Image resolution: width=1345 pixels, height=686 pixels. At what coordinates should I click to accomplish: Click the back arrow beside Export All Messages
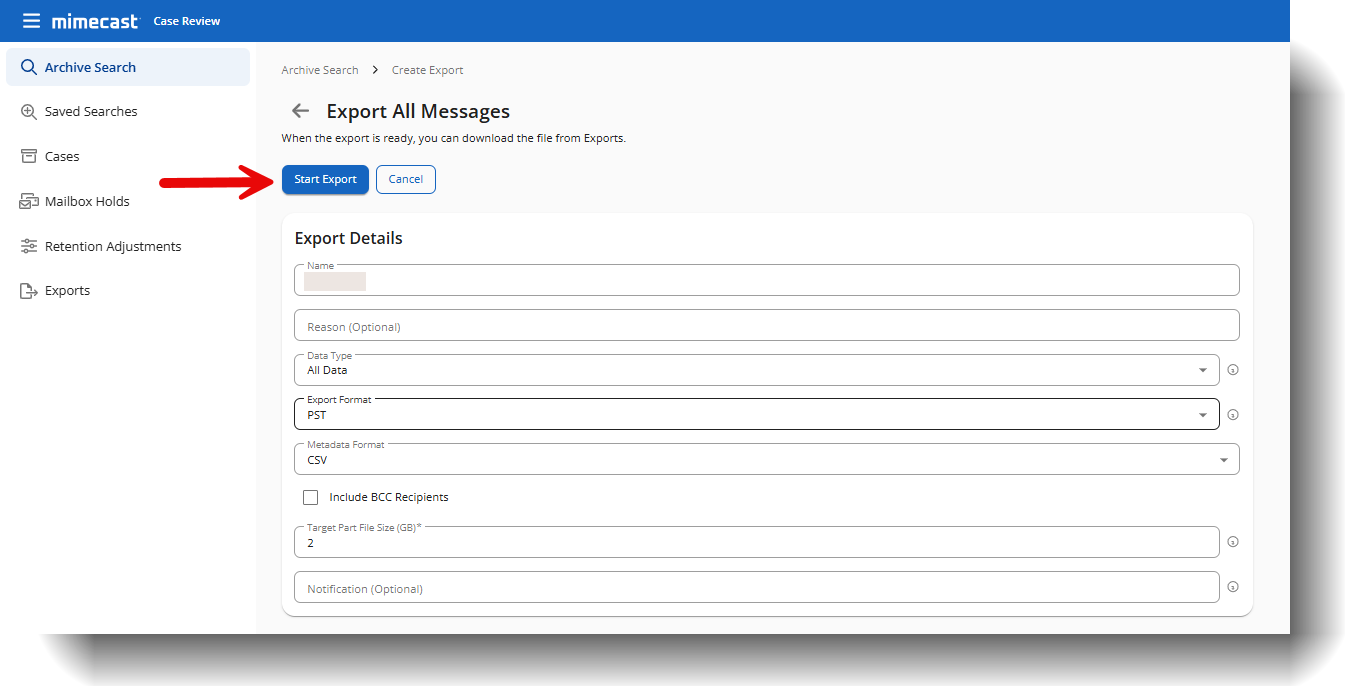300,111
